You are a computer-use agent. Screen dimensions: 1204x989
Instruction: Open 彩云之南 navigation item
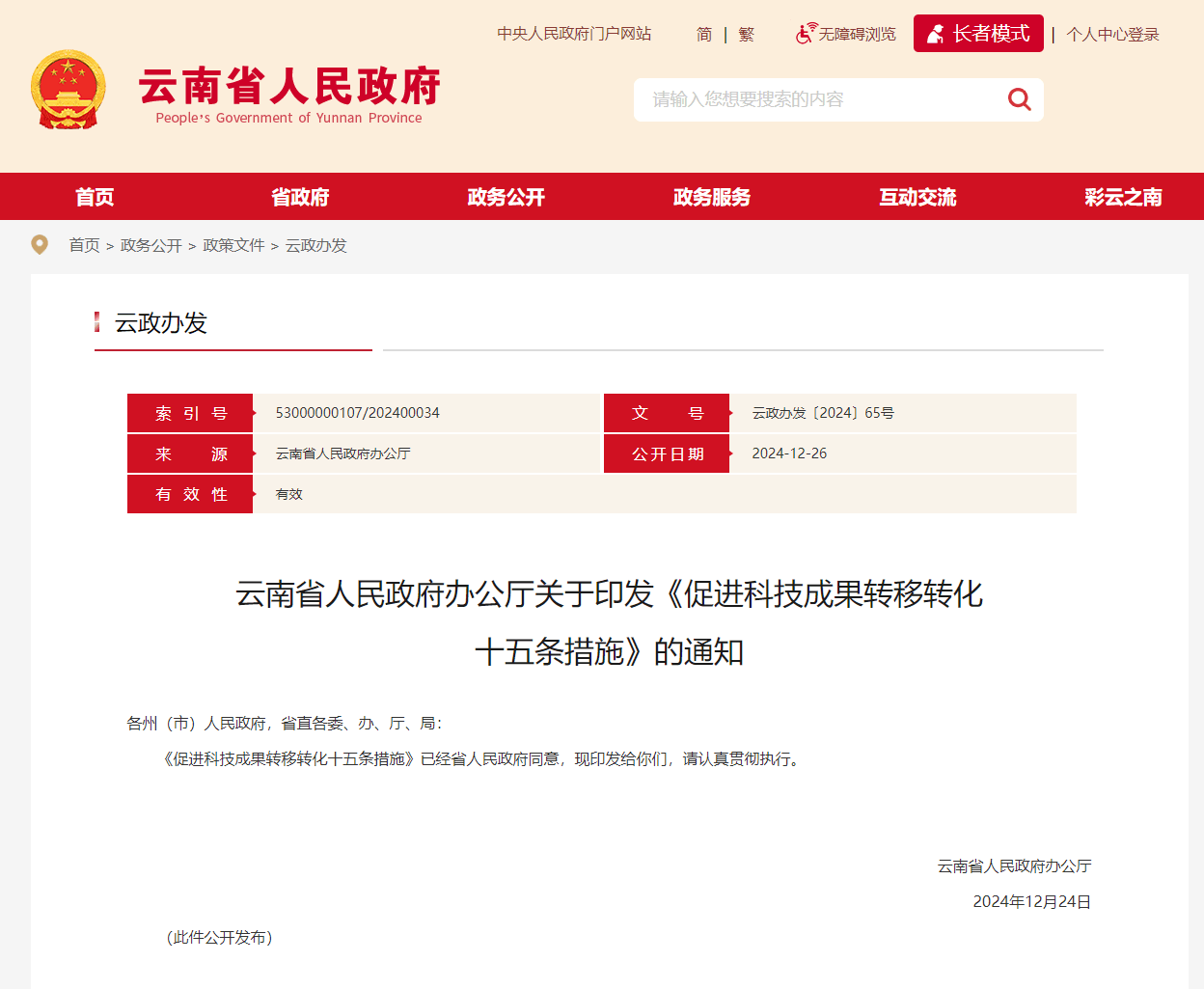pyautogui.click(x=1123, y=197)
